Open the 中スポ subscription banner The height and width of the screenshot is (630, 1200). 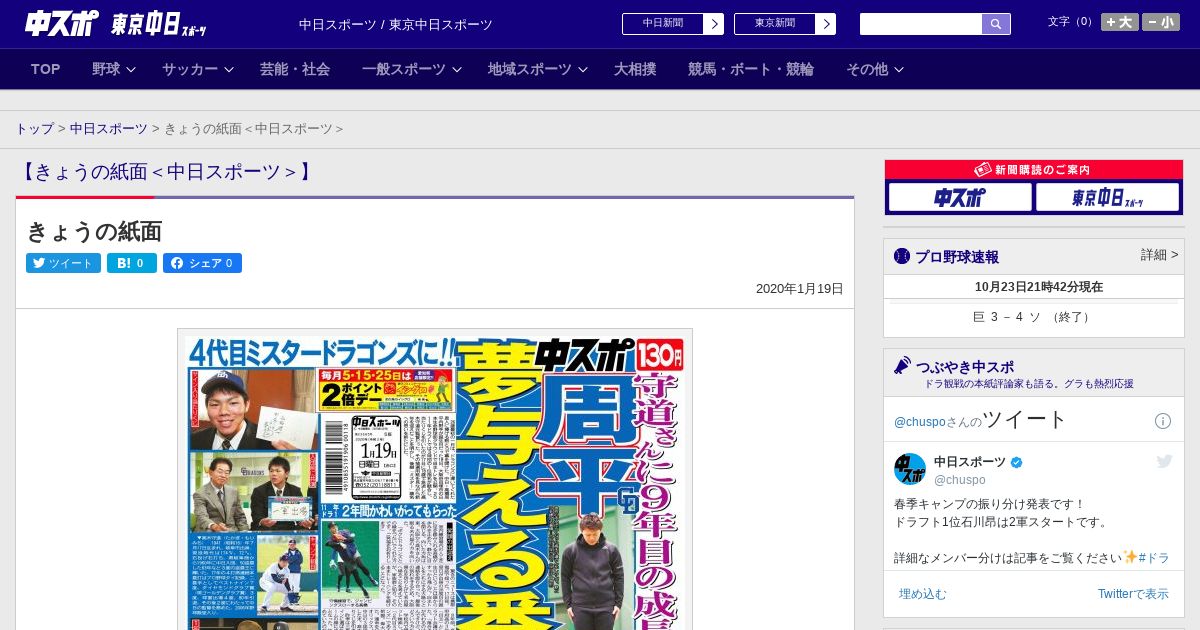960,197
